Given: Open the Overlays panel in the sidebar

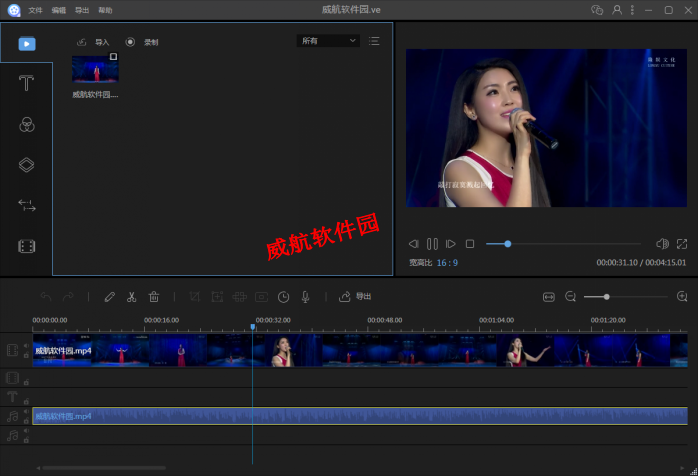Looking at the screenshot, I should pyautogui.click(x=27, y=165).
